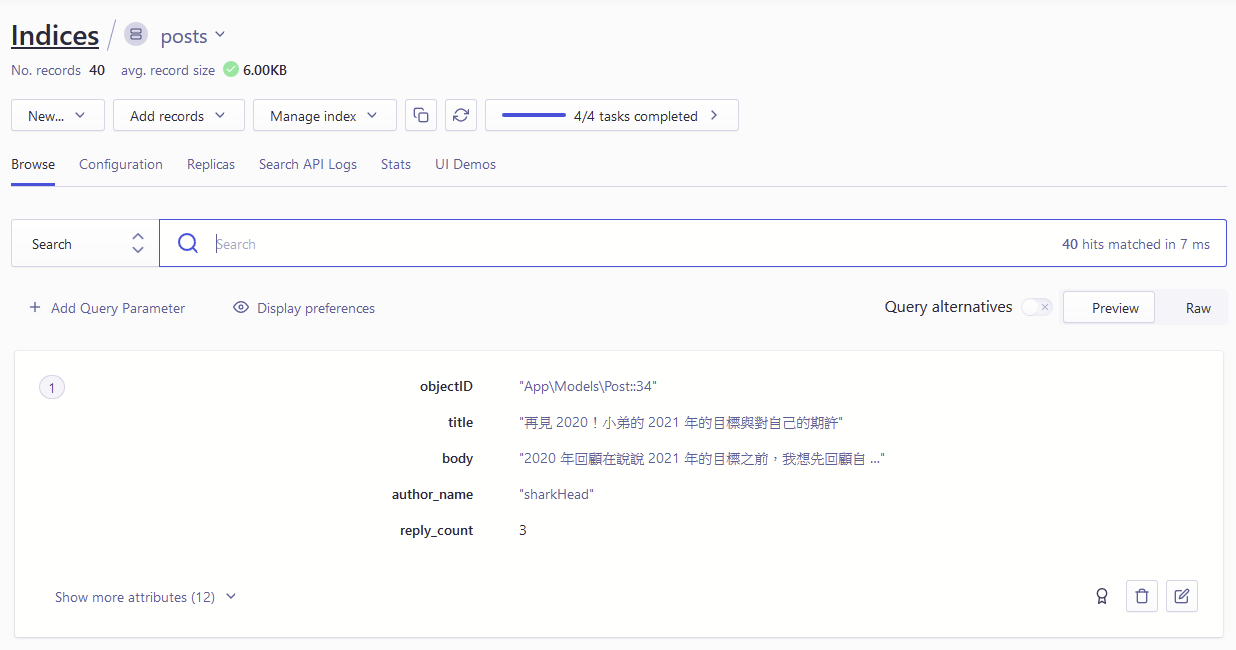Refresh the index with the reload icon
The height and width of the screenshot is (650, 1236).
[461, 115]
